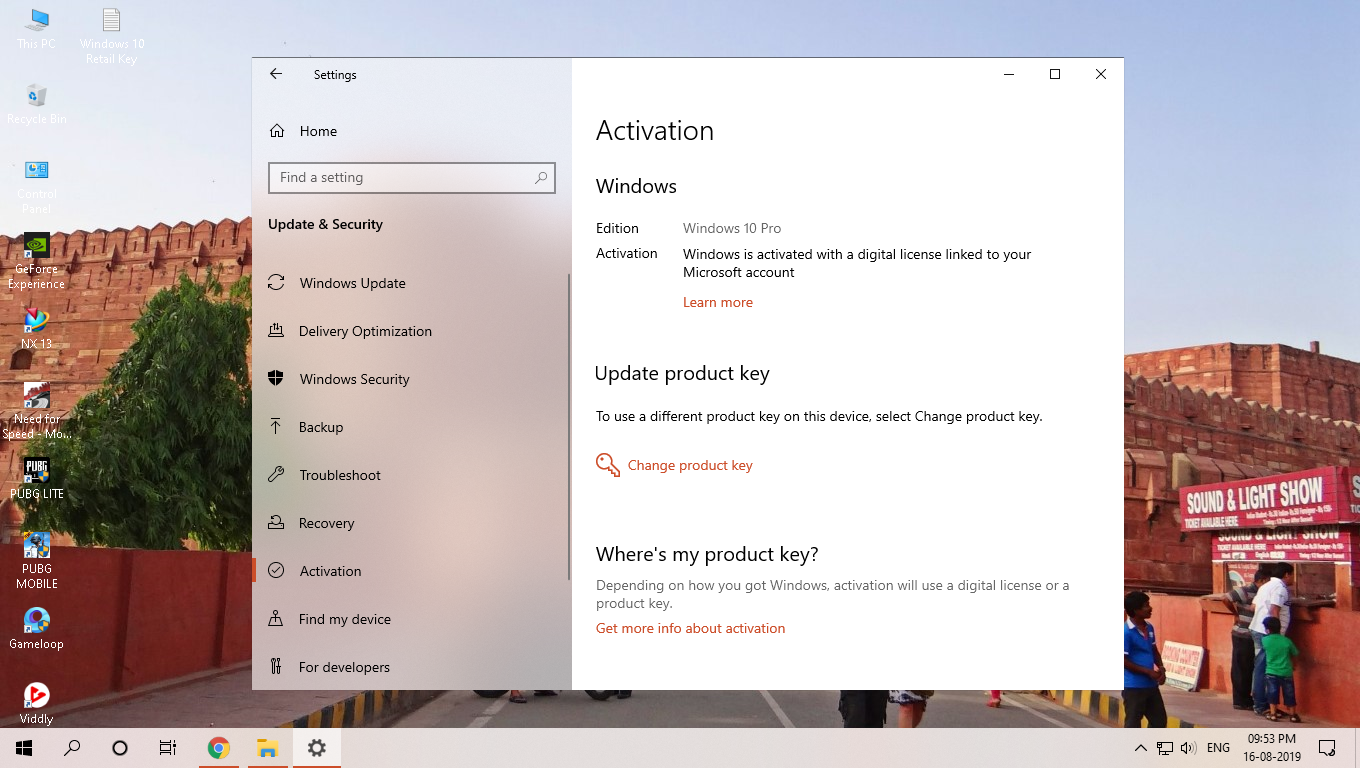Click the Change product key link
This screenshot has height=768, width=1360.
tap(690, 465)
